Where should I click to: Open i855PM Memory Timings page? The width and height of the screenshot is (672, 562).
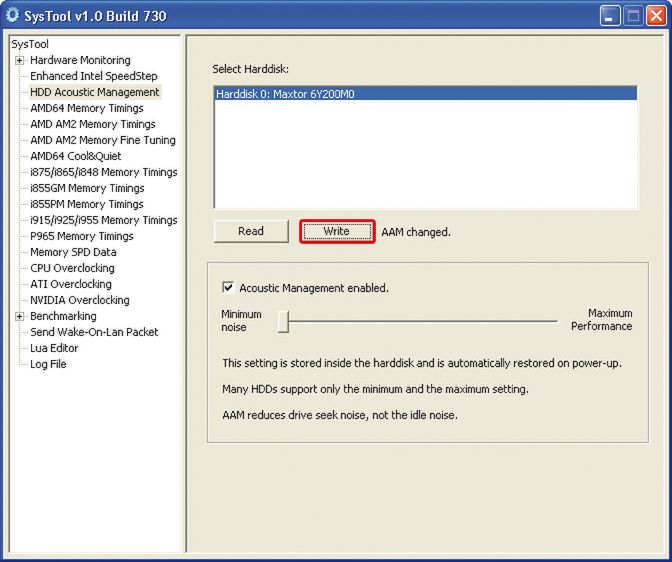(x=87, y=204)
